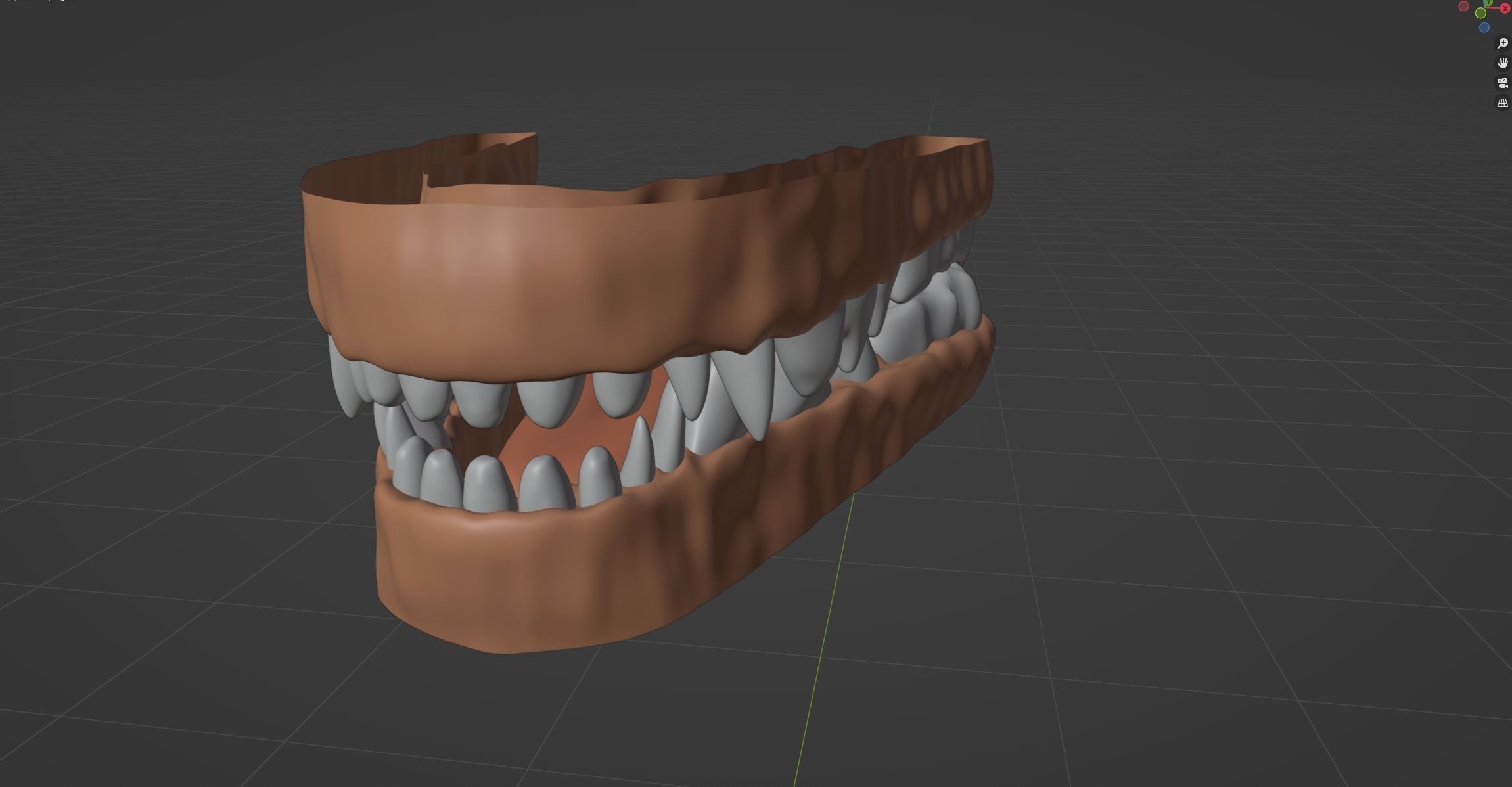Click the zoom magnifier viewport button

(1503, 43)
